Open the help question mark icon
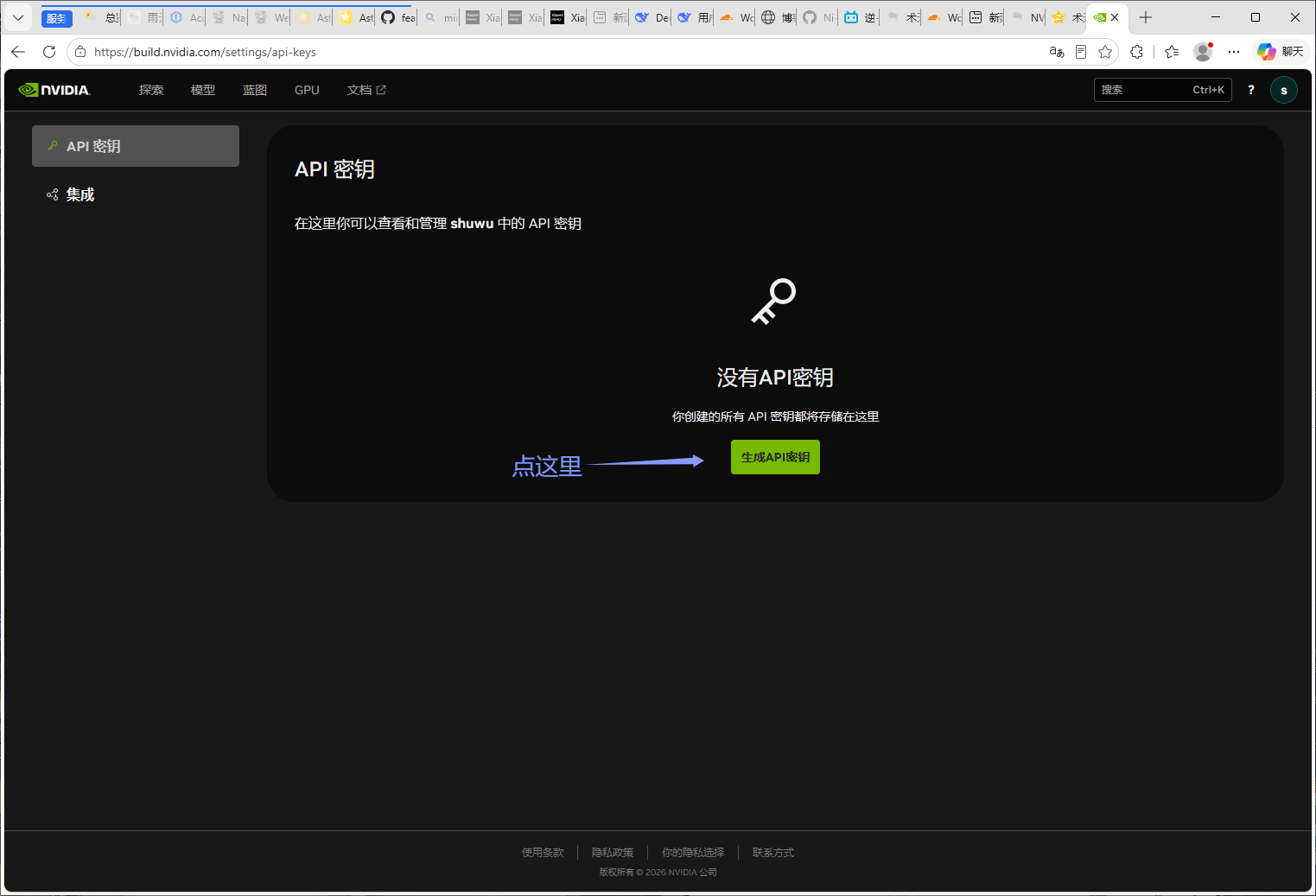This screenshot has height=896, width=1316. [x=1250, y=90]
